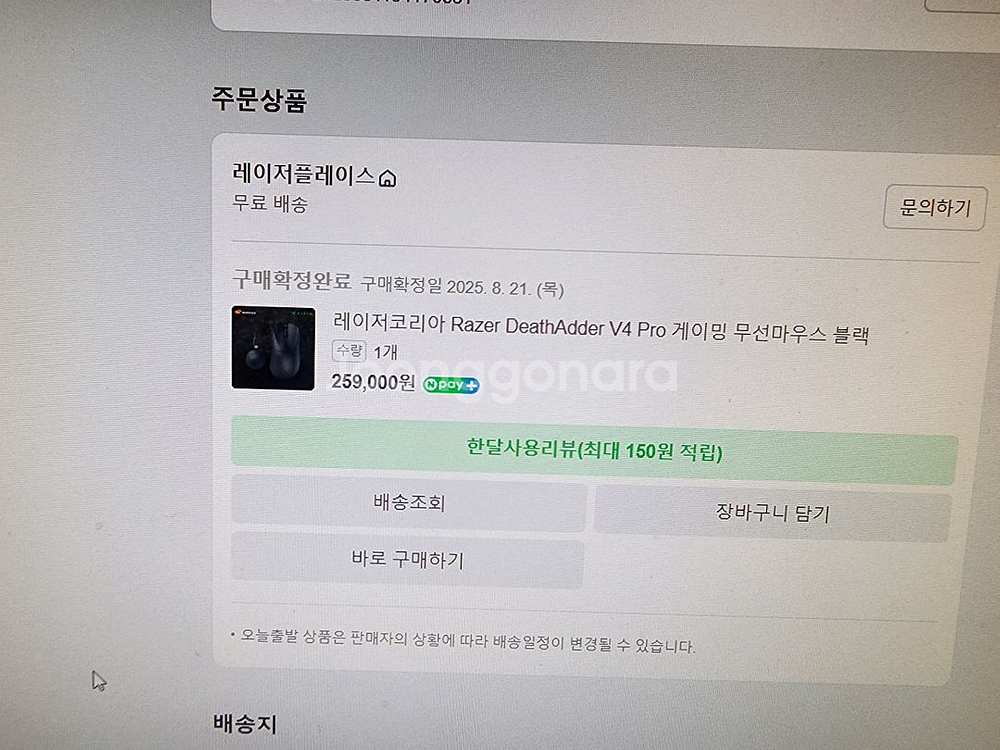The image size is (1000, 750).
Task: Click the 수량 quantity badge
Action: (x=349, y=351)
